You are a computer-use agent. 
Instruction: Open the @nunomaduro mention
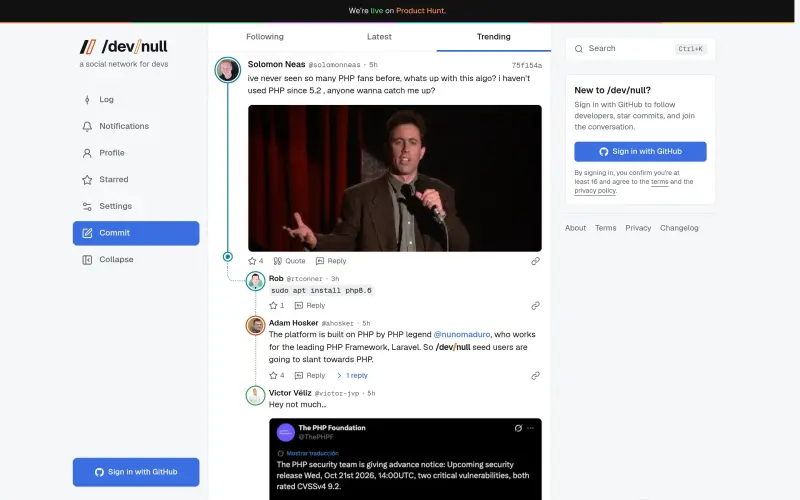(x=462, y=335)
